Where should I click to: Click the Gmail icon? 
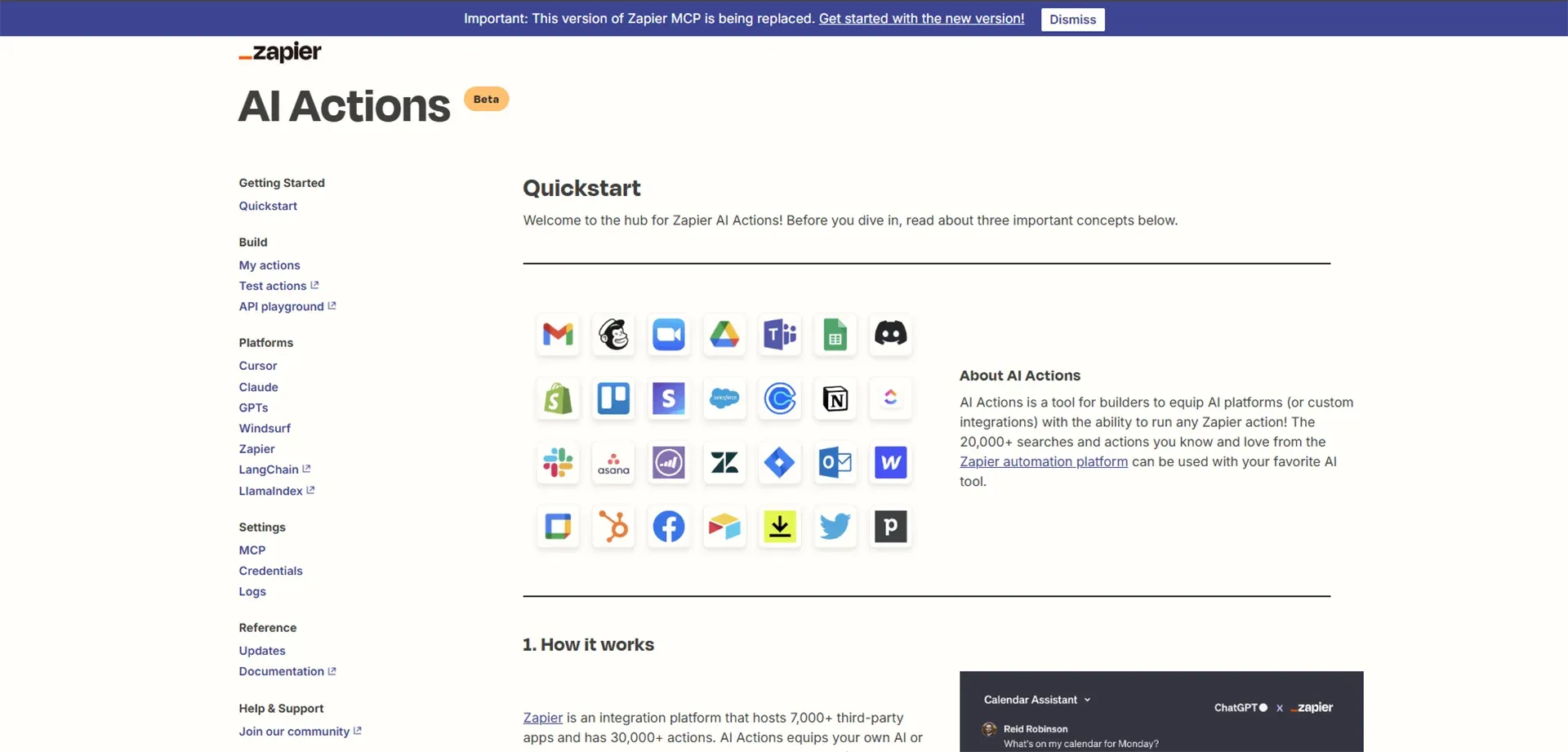(557, 335)
